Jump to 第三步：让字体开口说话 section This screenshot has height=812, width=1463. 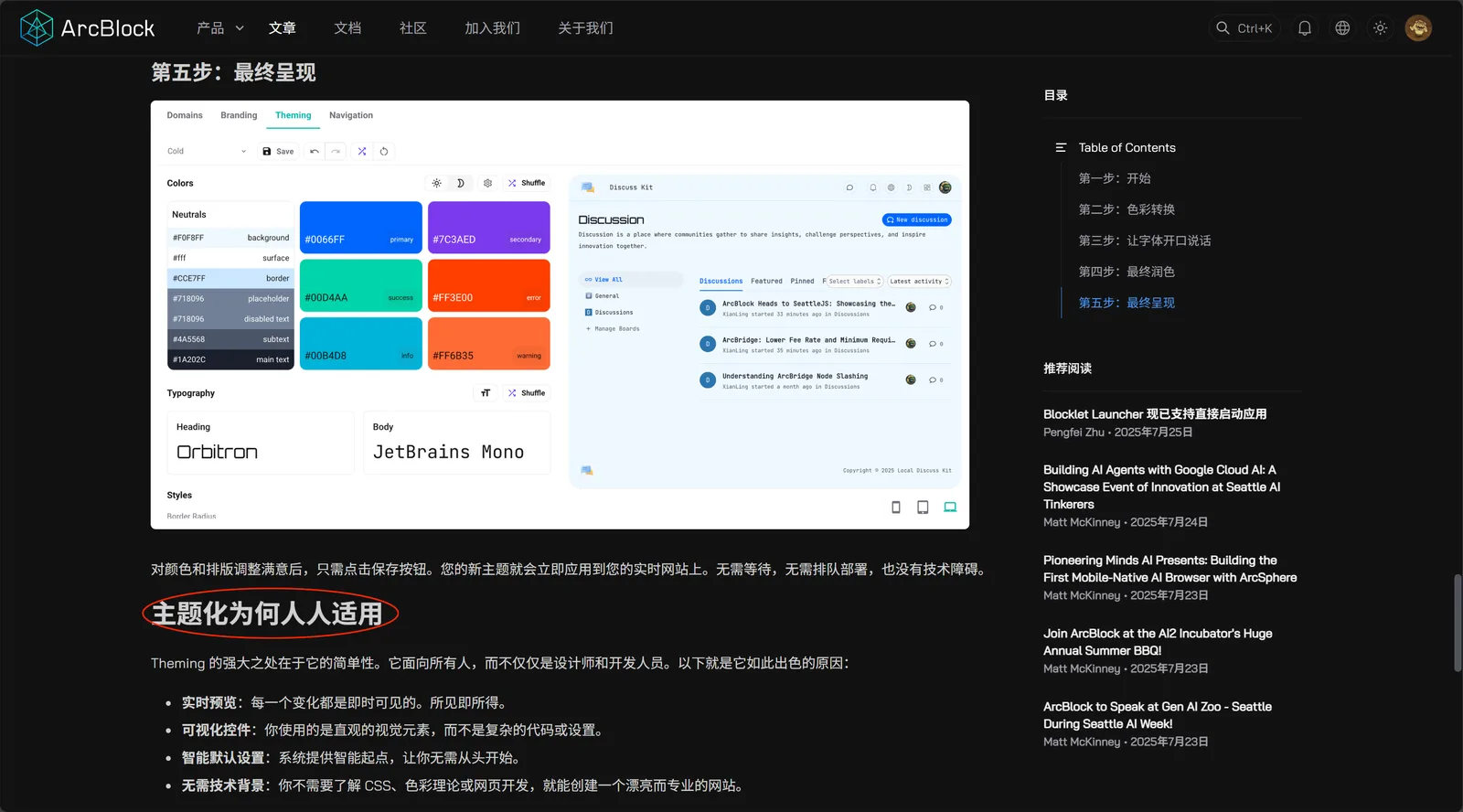click(1145, 240)
